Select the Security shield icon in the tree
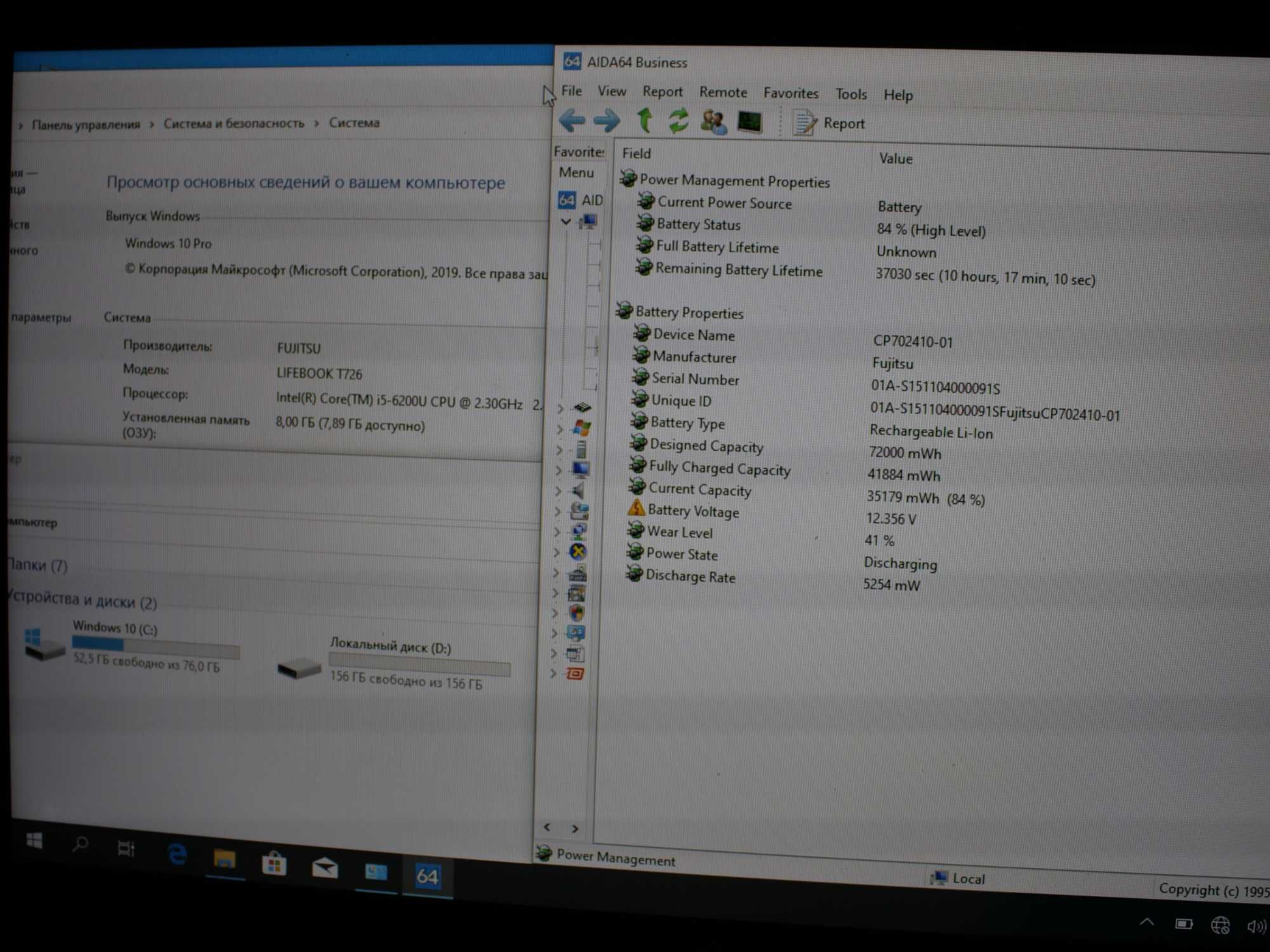This screenshot has height=952, width=1270. 577,613
